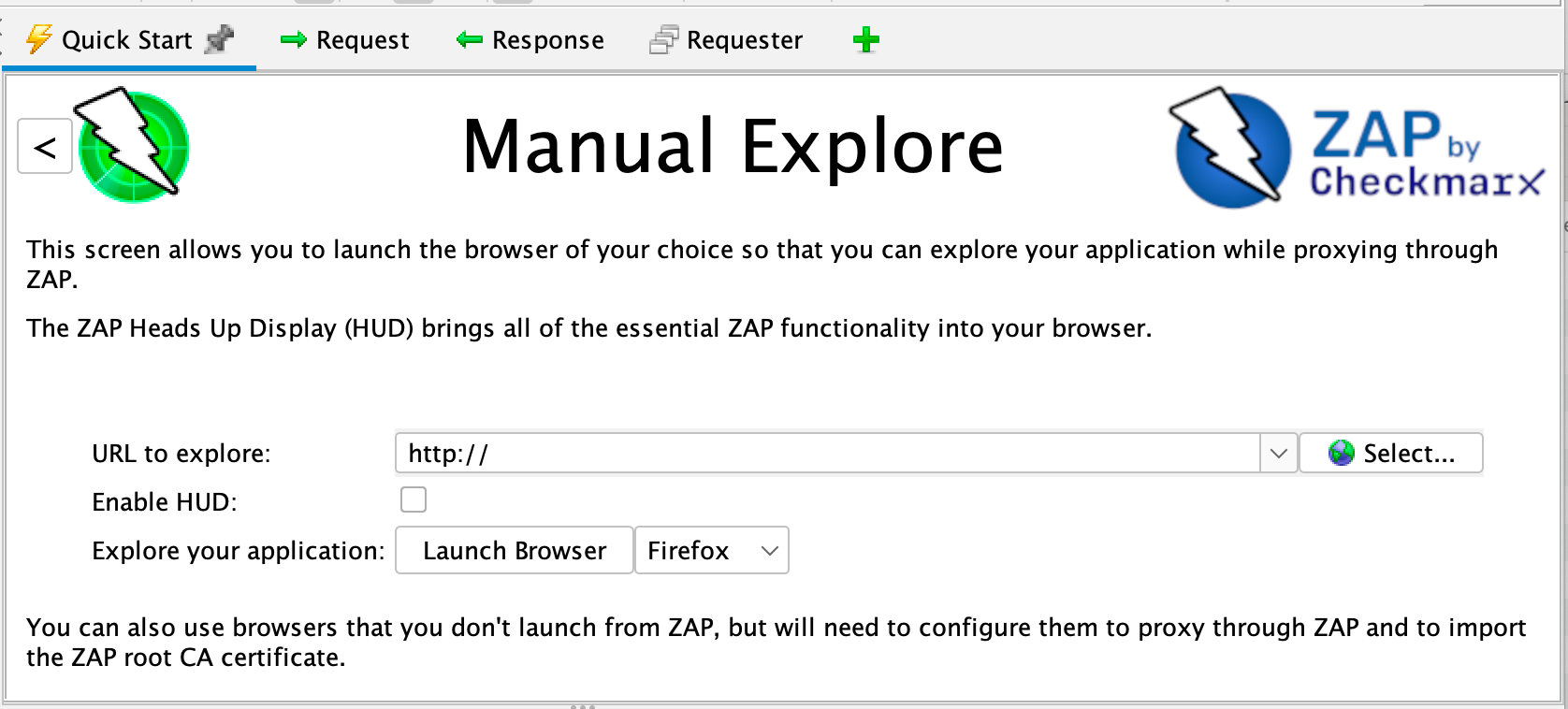1568x709 pixels.
Task: Open the Firefox browser selection dropdown
Action: click(712, 550)
